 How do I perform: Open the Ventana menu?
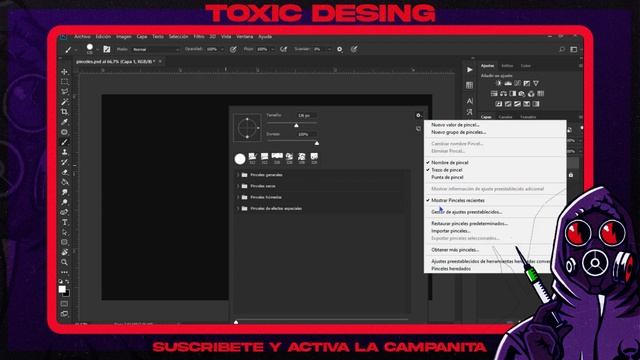244,37
